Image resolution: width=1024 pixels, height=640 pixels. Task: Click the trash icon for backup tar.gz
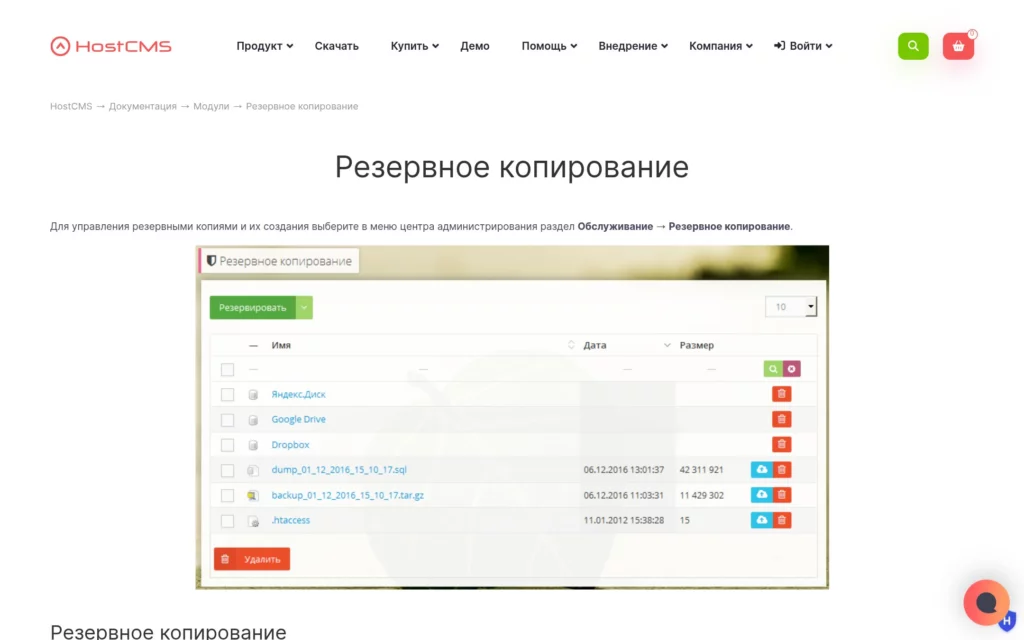point(782,495)
